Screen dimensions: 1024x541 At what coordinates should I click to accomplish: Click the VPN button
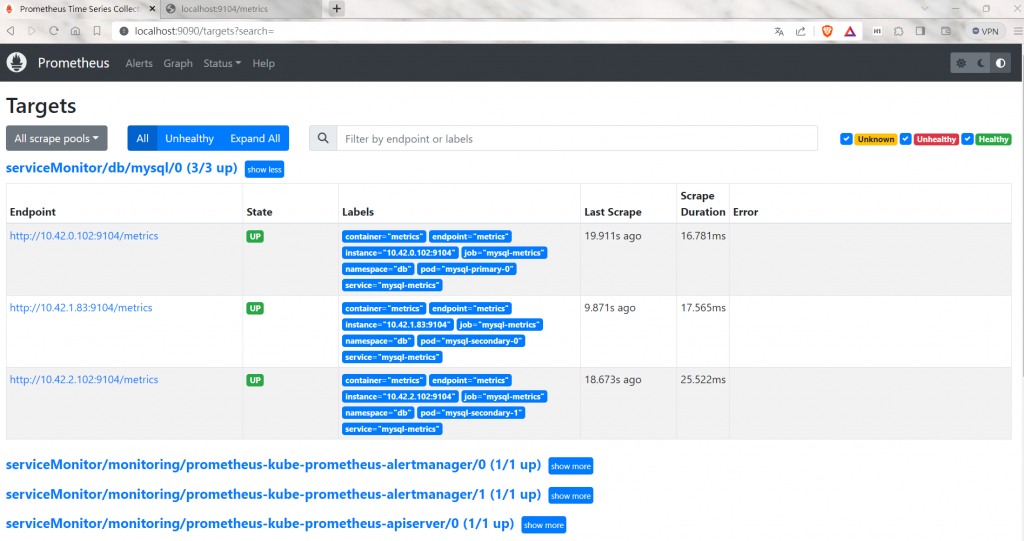tap(985, 31)
